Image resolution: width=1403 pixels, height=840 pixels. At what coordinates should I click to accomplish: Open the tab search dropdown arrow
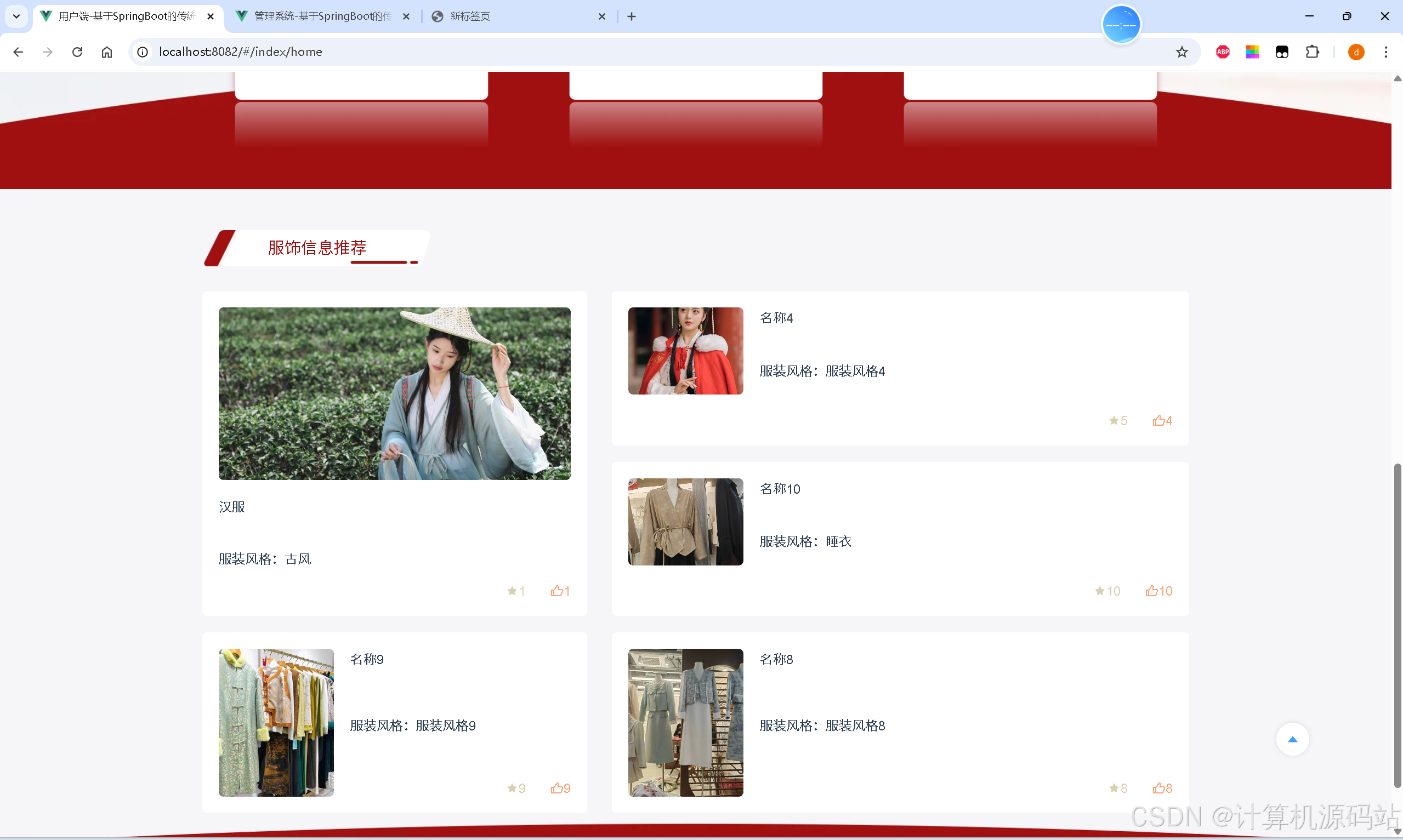(x=16, y=16)
